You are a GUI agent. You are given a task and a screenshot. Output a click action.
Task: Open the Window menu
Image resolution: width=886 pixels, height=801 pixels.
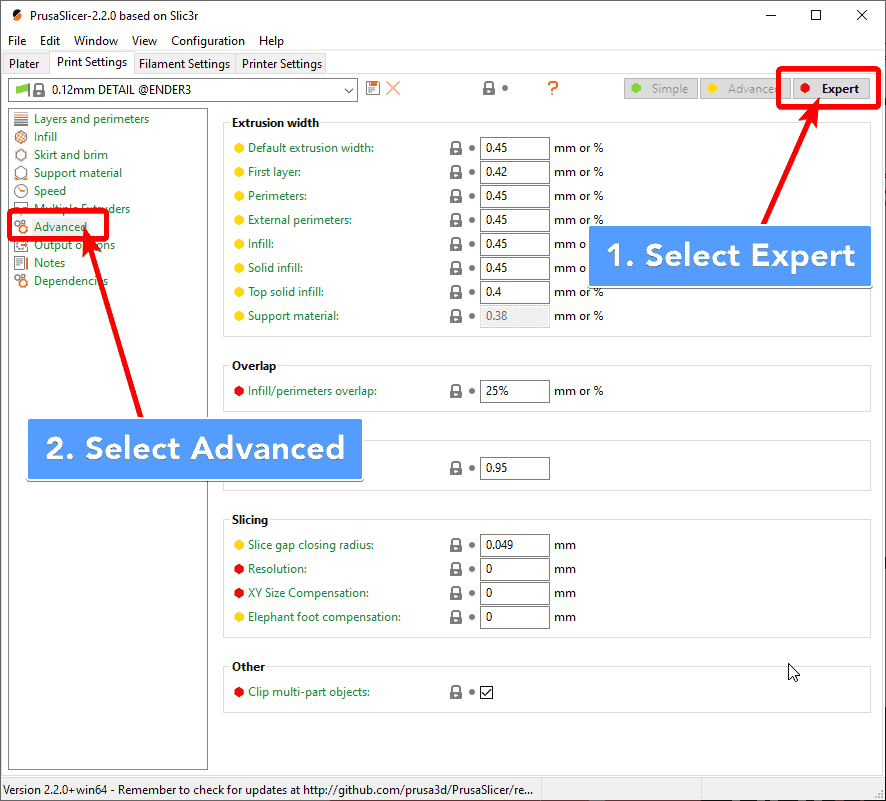click(95, 41)
